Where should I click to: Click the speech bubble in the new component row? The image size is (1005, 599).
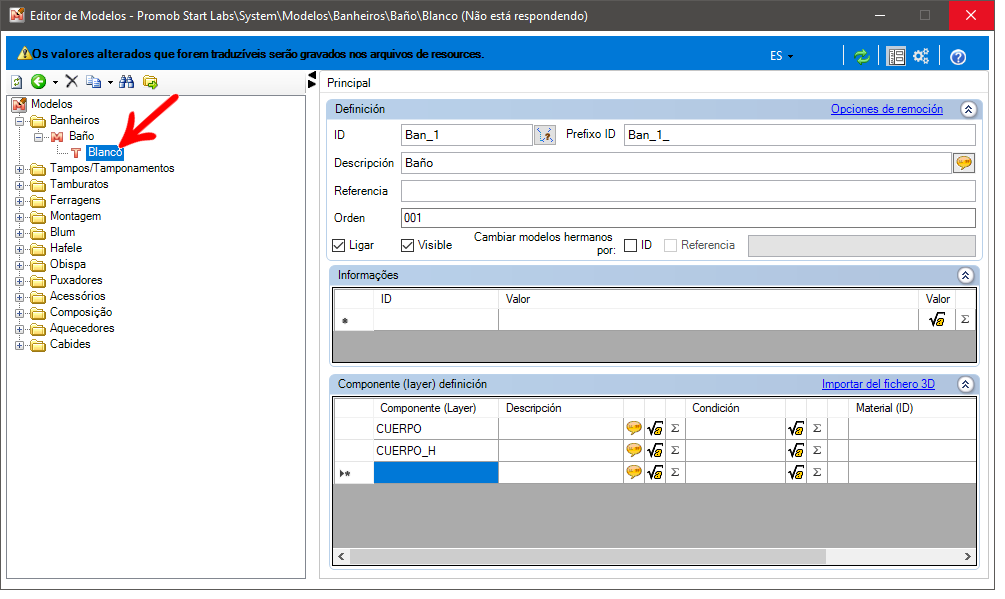[x=634, y=472]
